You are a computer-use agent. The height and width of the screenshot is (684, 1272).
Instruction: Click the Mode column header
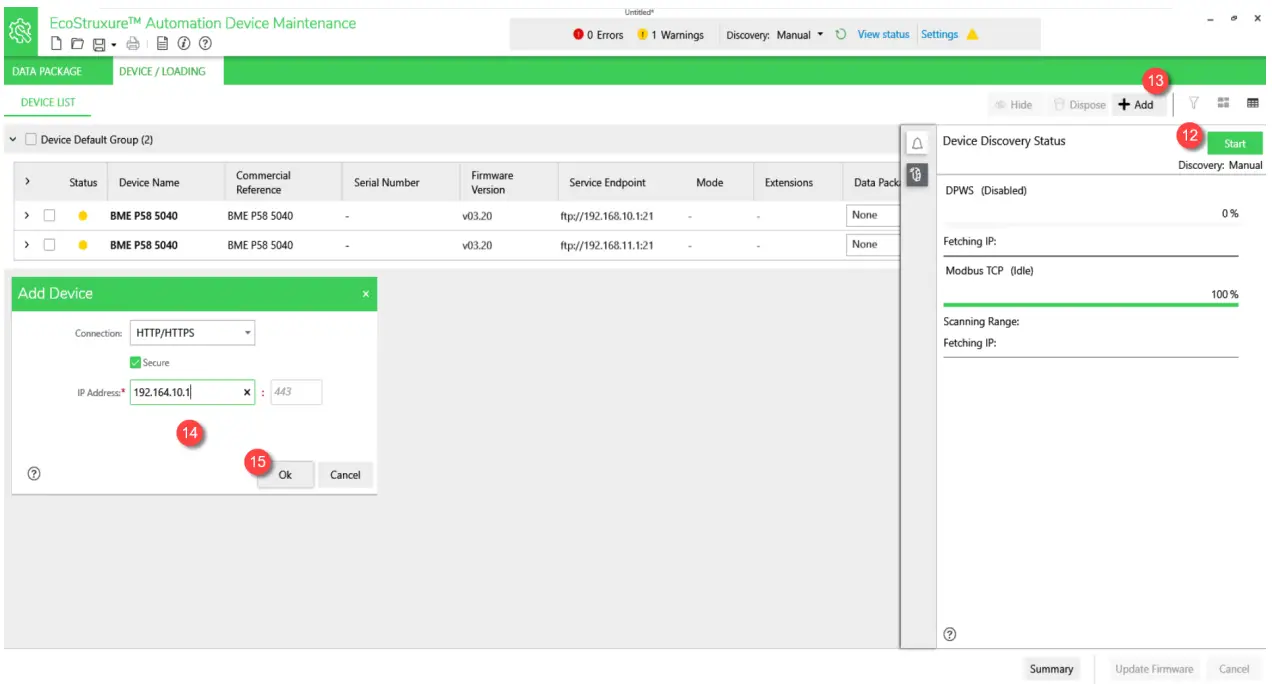pos(710,183)
